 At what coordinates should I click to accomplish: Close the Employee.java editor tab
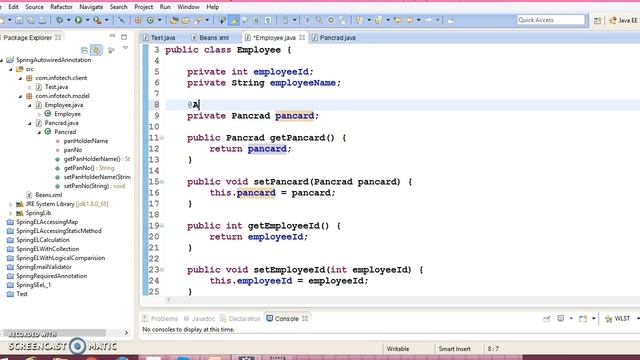pyautogui.click(x=302, y=37)
